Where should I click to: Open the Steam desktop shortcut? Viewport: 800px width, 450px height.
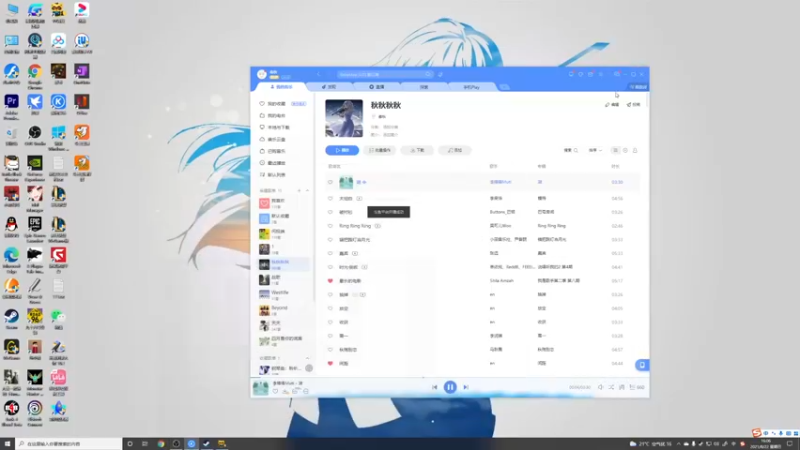click(11, 319)
